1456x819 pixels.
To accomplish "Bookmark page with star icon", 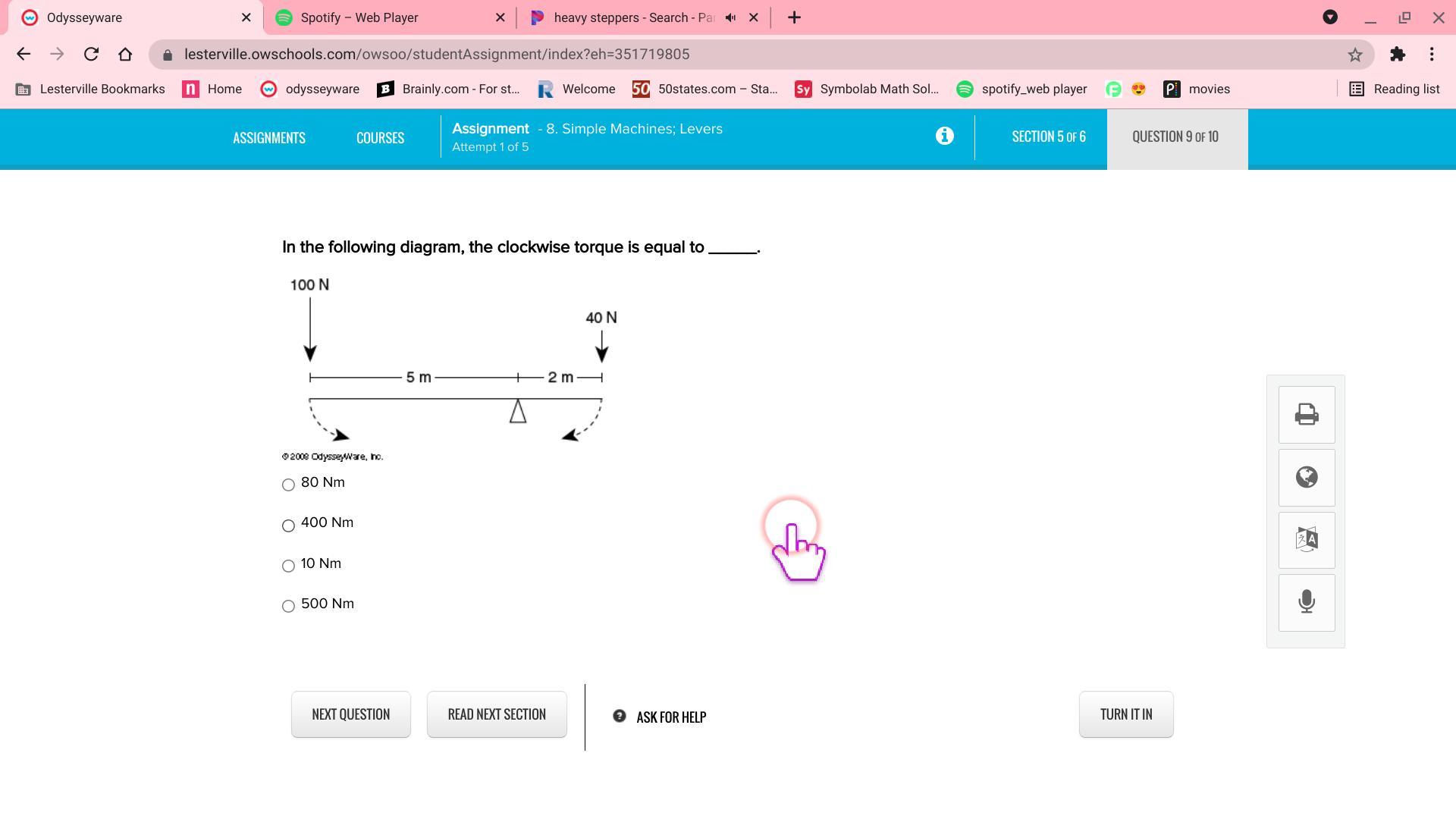I will pos(1354,55).
